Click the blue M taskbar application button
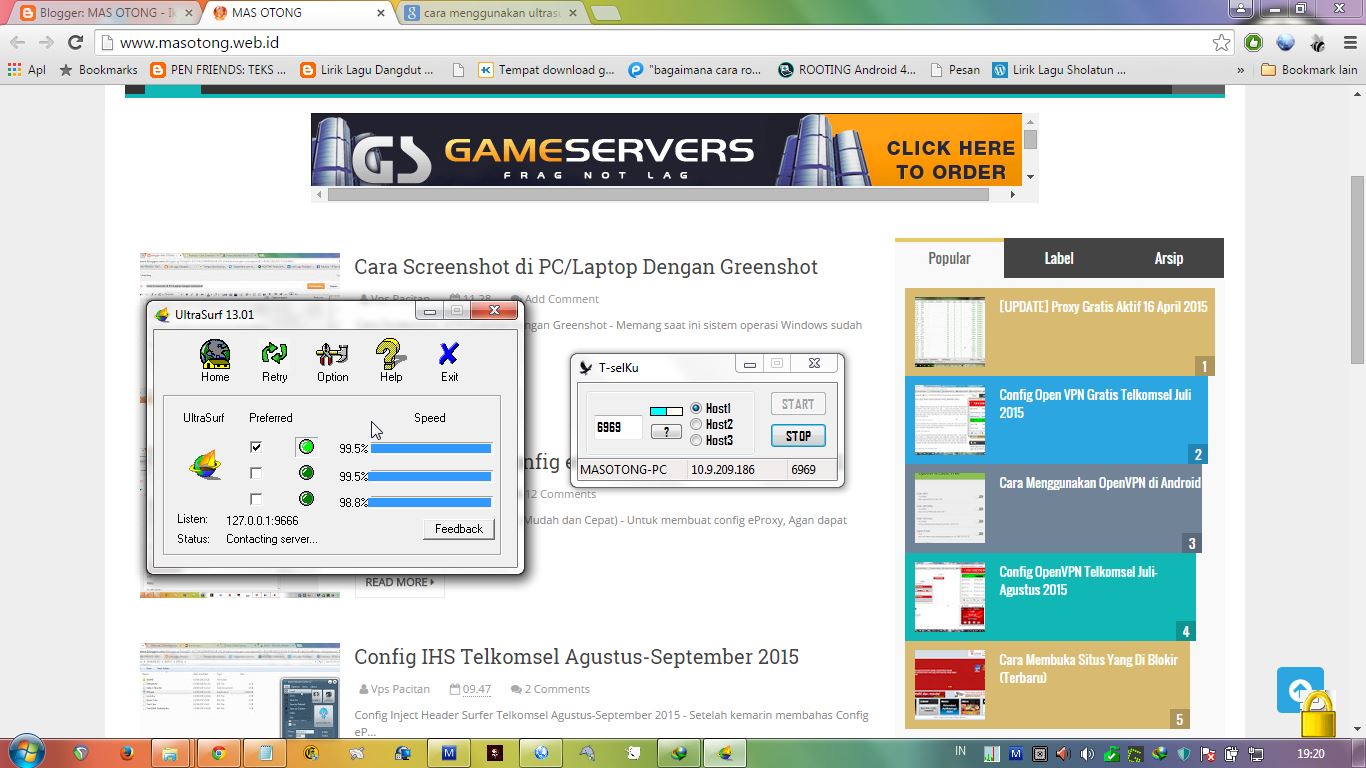 click(x=449, y=753)
